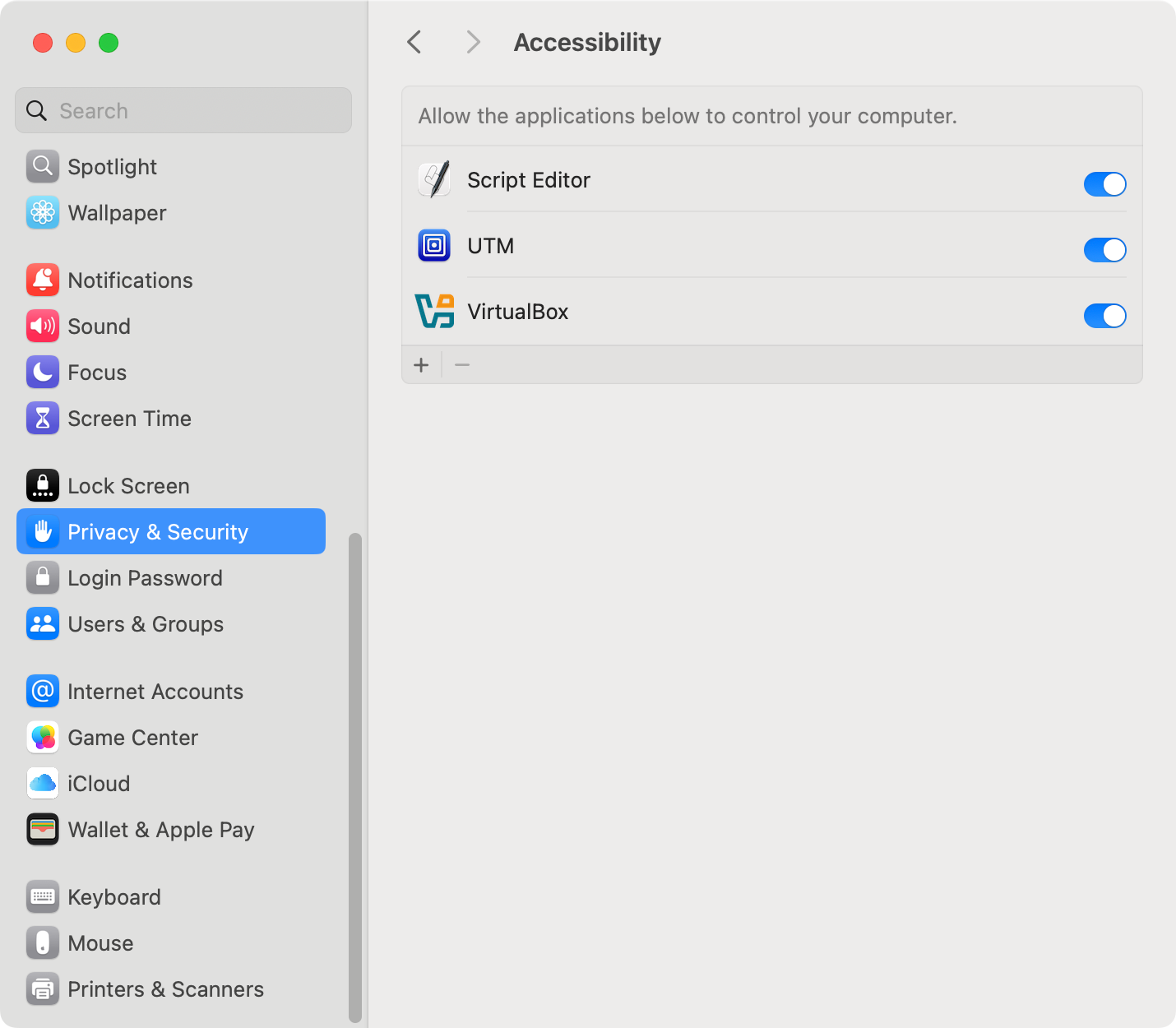Click the Game Center bubbles icon
This screenshot has height=1028, width=1176.
(x=43, y=737)
